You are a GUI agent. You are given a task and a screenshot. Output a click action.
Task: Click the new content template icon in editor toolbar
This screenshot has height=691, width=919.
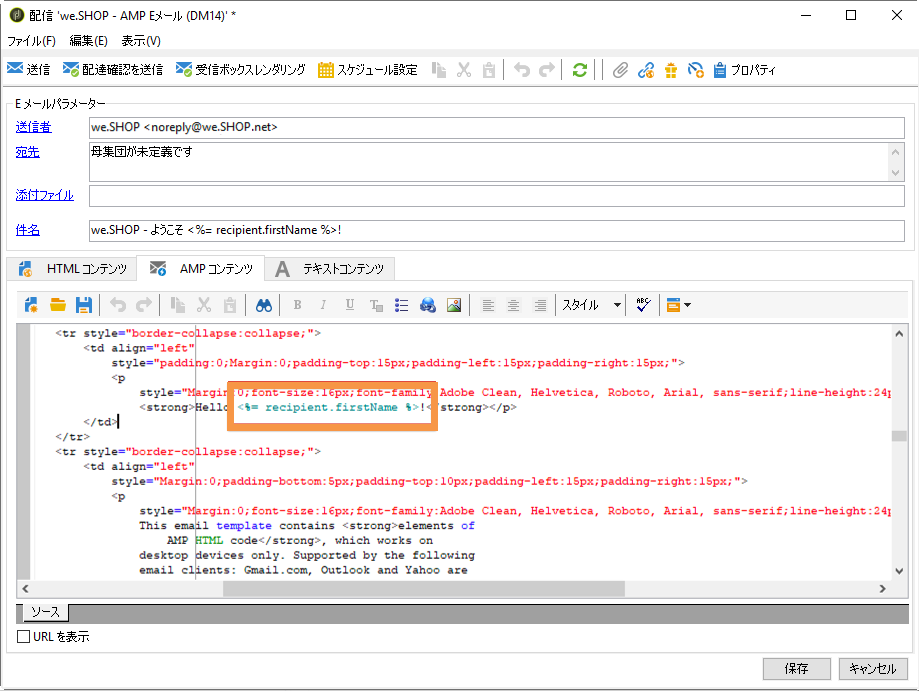(x=32, y=305)
